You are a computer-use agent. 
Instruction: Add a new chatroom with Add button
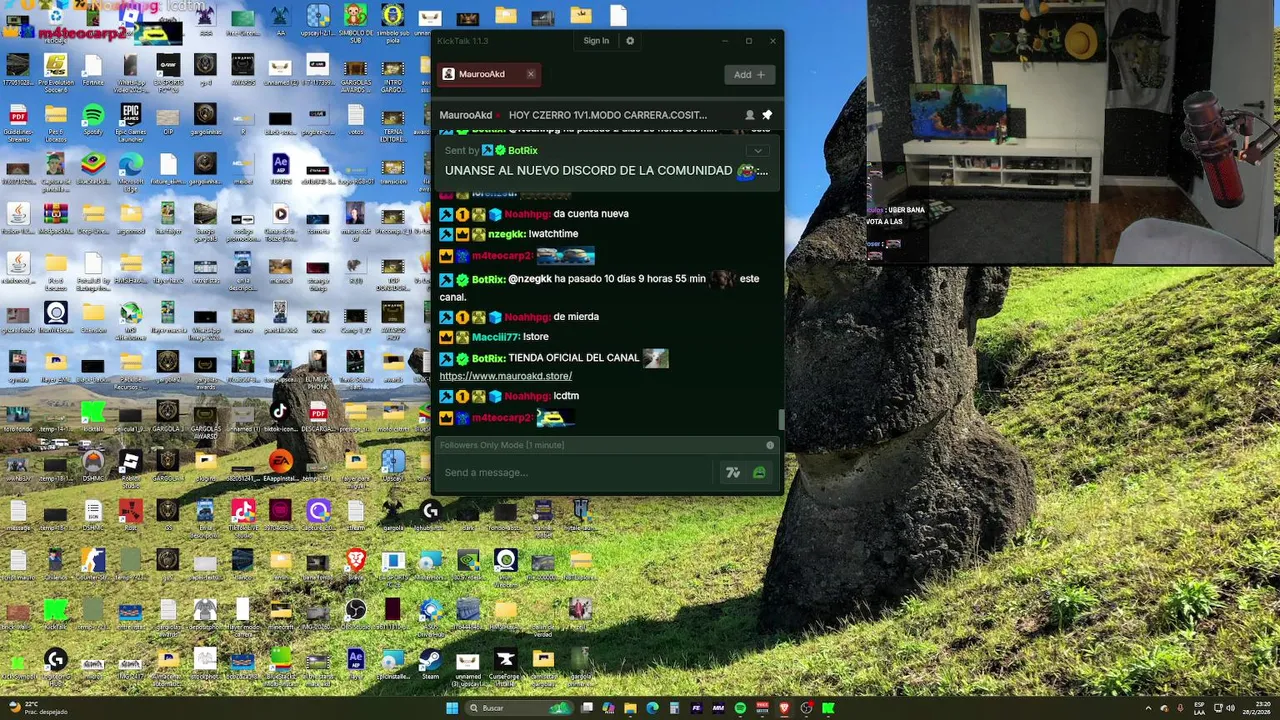(x=749, y=74)
